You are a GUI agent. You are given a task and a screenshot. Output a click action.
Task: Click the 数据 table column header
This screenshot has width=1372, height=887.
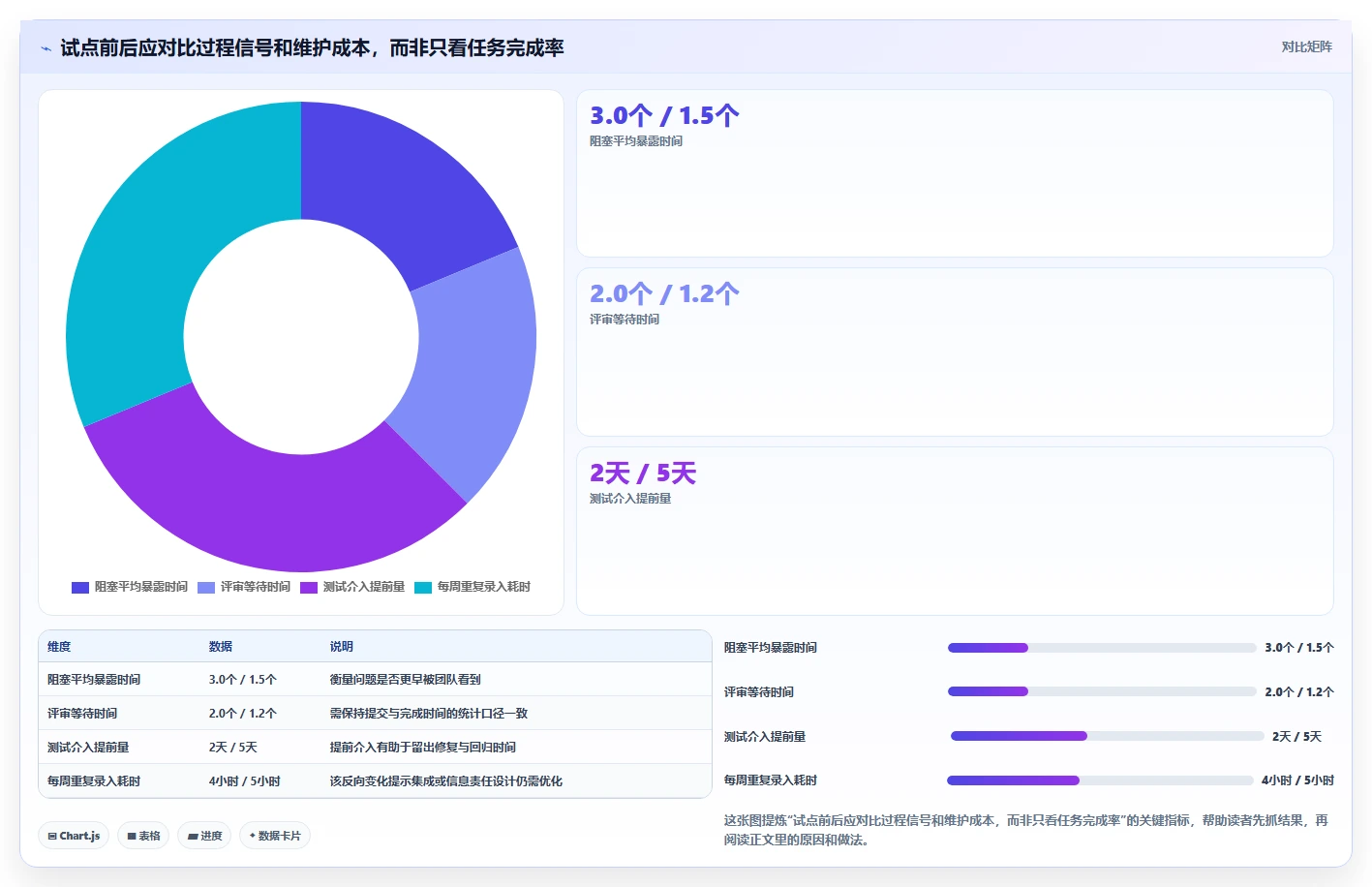pyautogui.click(x=221, y=647)
